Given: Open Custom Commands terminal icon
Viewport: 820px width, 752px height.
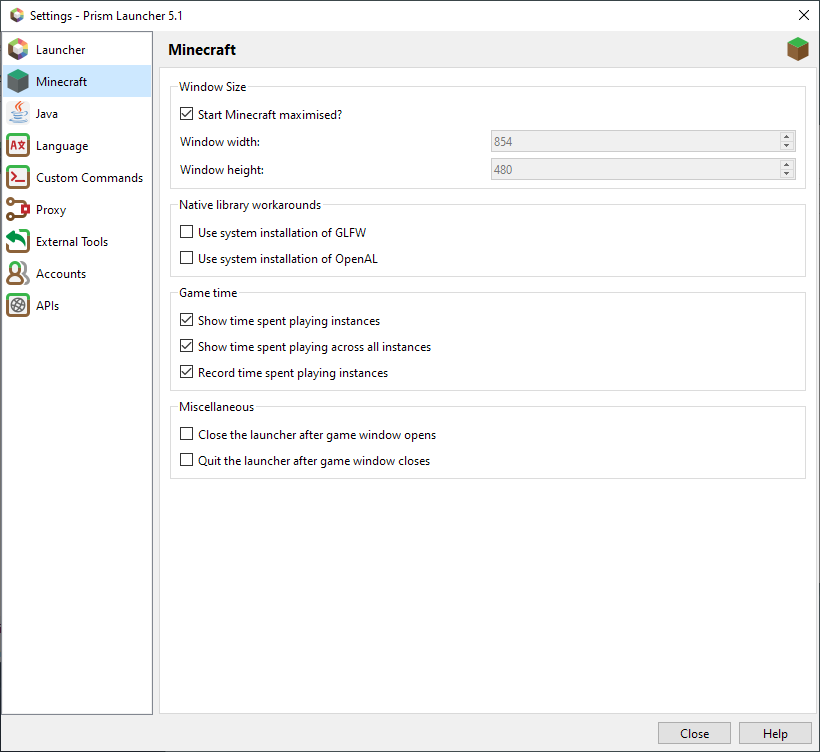Looking at the screenshot, I should 18,177.
